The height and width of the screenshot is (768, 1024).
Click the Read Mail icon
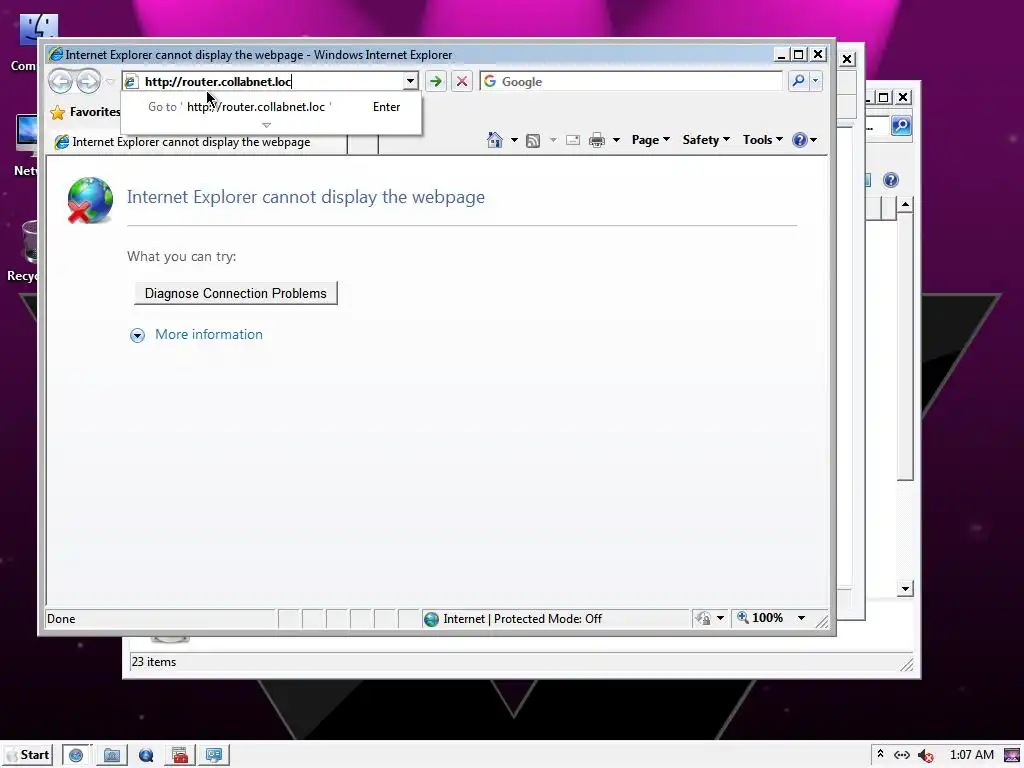click(x=573, y=140)
